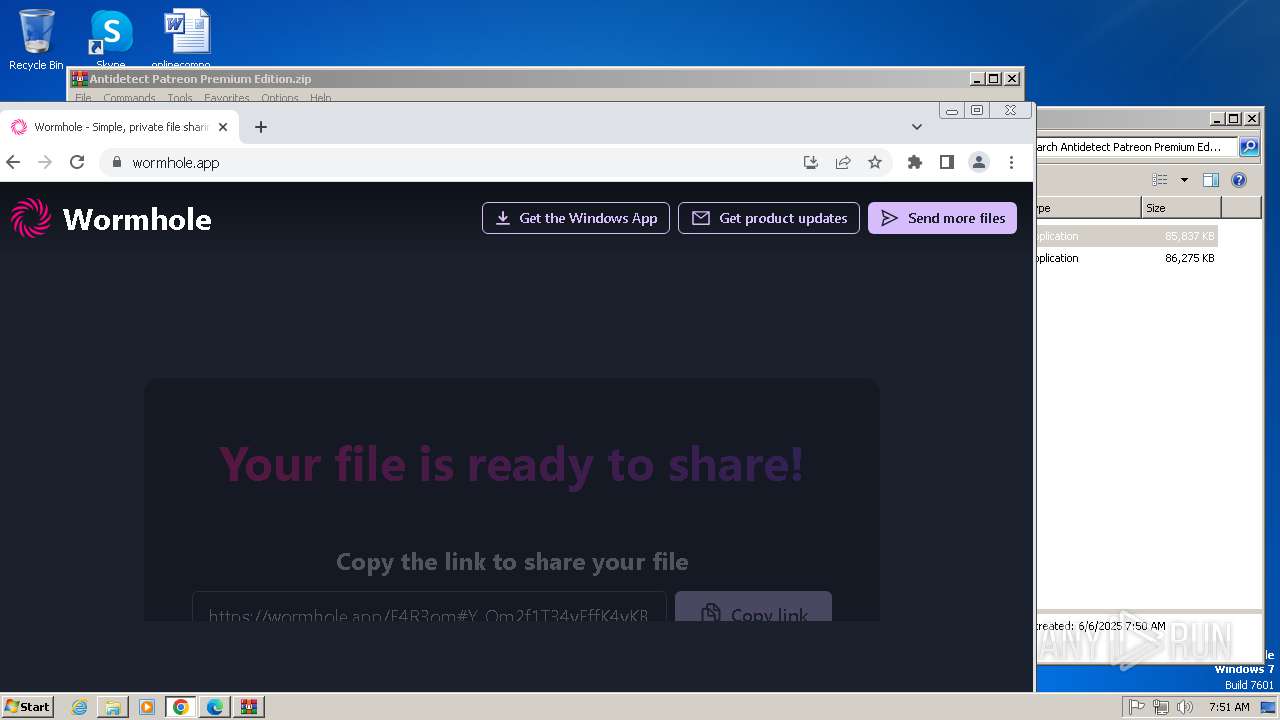
Task: Click the Explorer search magnifier icon
Action: pyautogui.click(x=1249, y=147)
